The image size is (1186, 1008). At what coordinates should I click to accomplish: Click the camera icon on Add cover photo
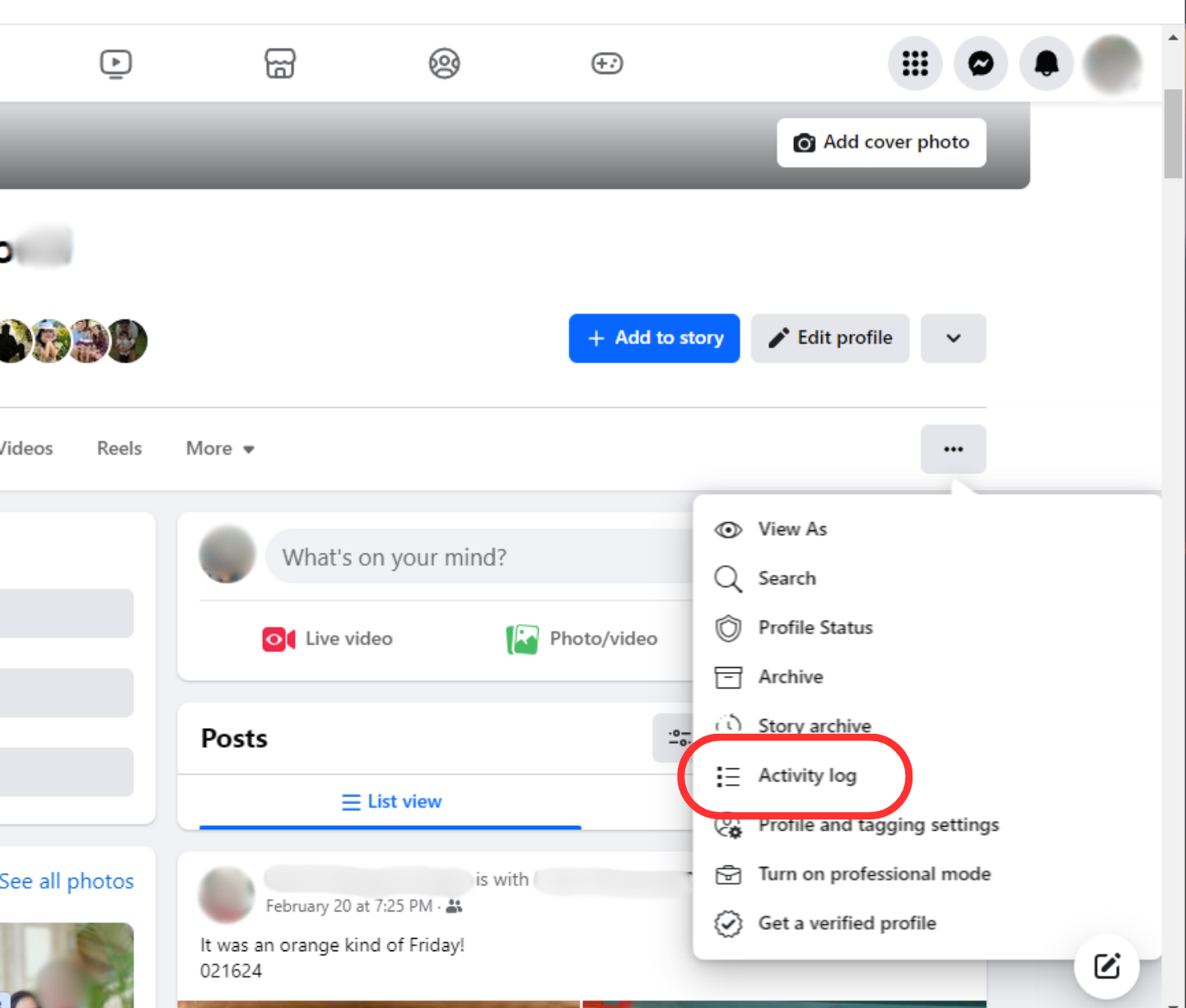click(x=804, y=142)
